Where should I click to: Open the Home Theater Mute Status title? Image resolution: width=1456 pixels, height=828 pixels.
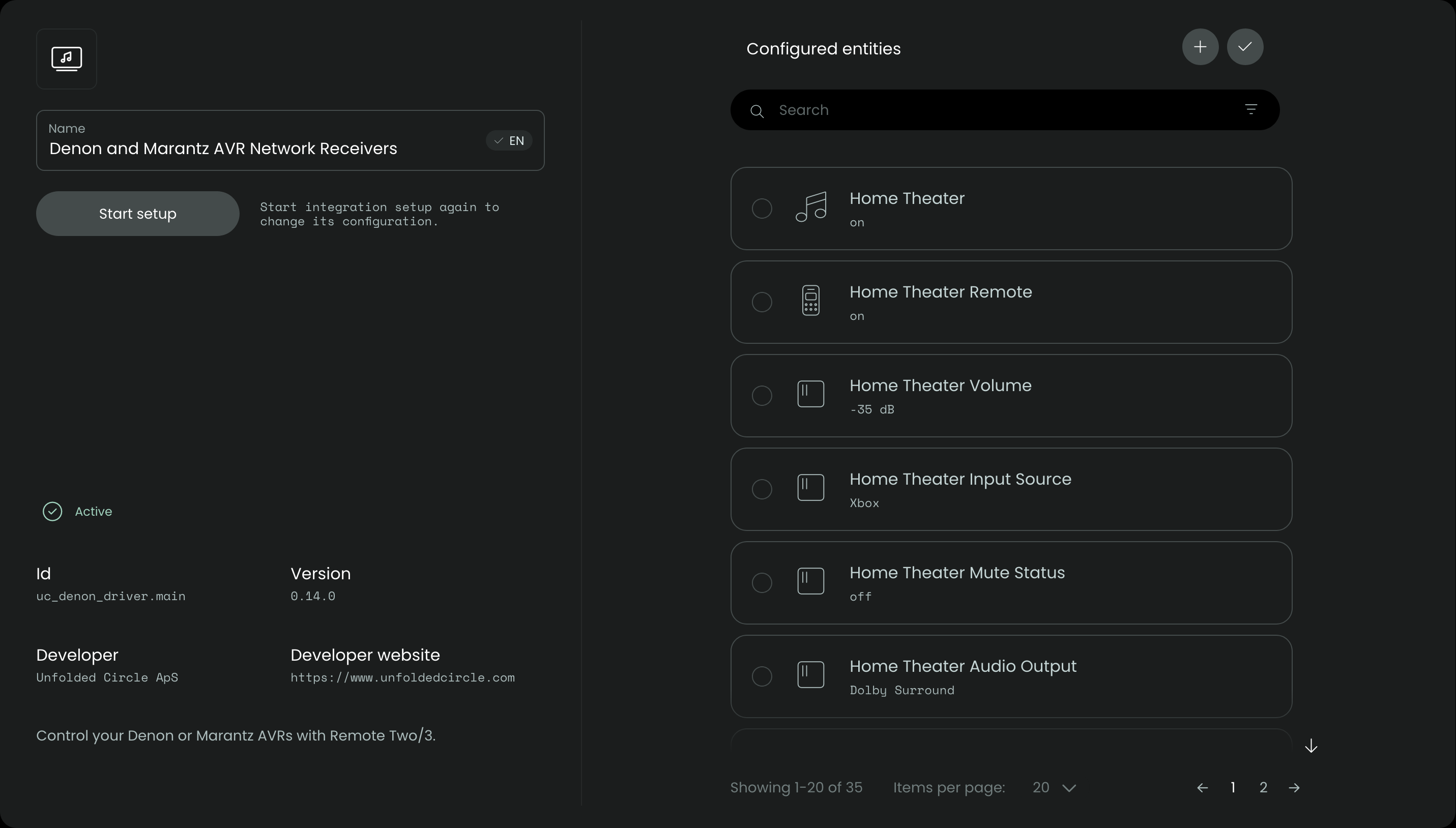(957, 573)
